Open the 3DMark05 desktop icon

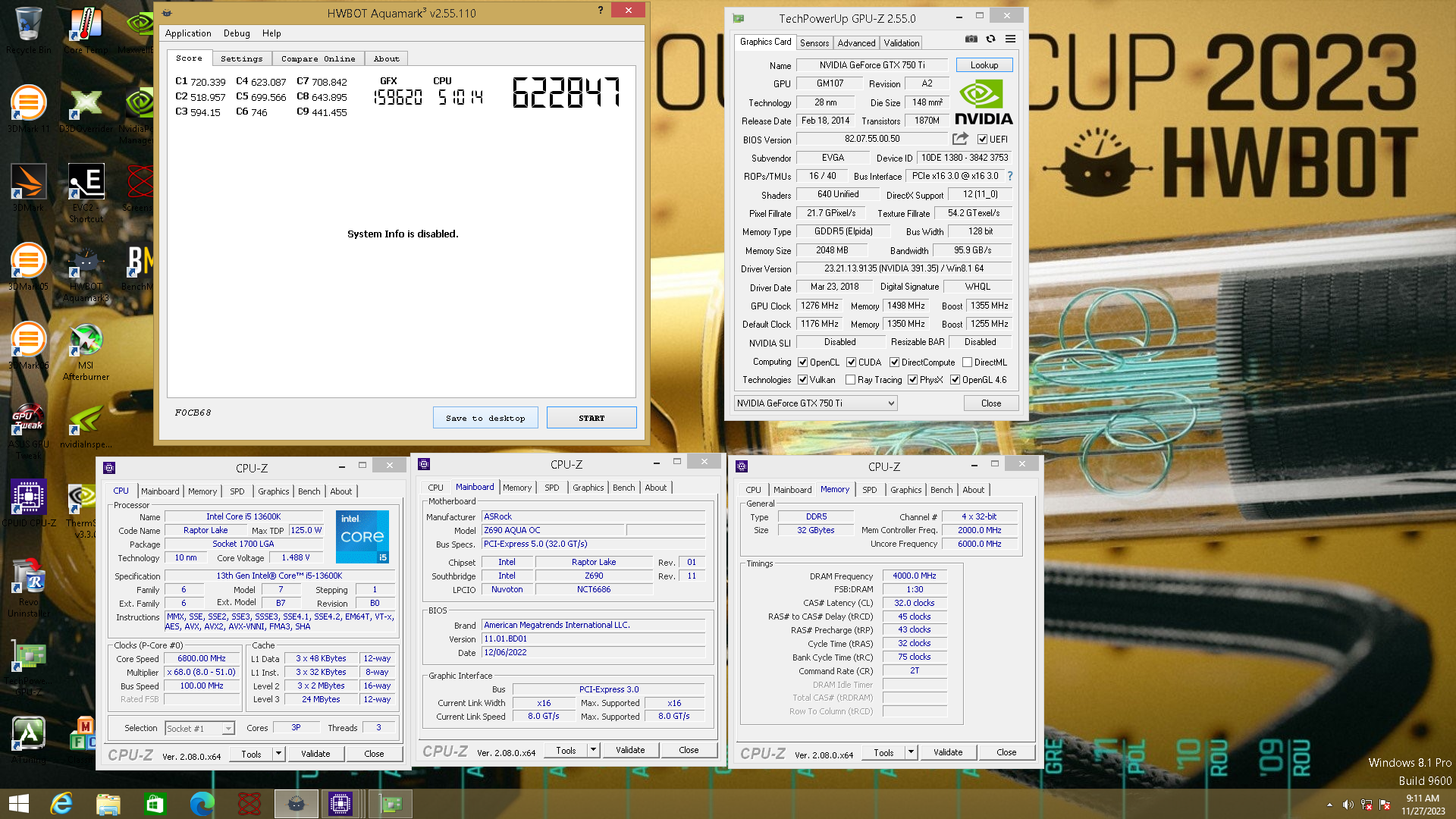29,267
